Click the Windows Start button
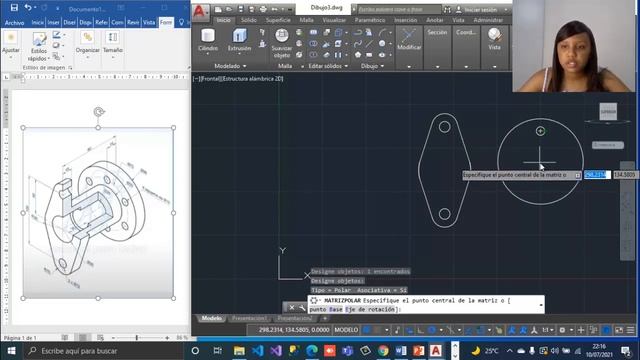Image resolution: width=640 pixels, height=360 pixels. (x=11, y=351)
